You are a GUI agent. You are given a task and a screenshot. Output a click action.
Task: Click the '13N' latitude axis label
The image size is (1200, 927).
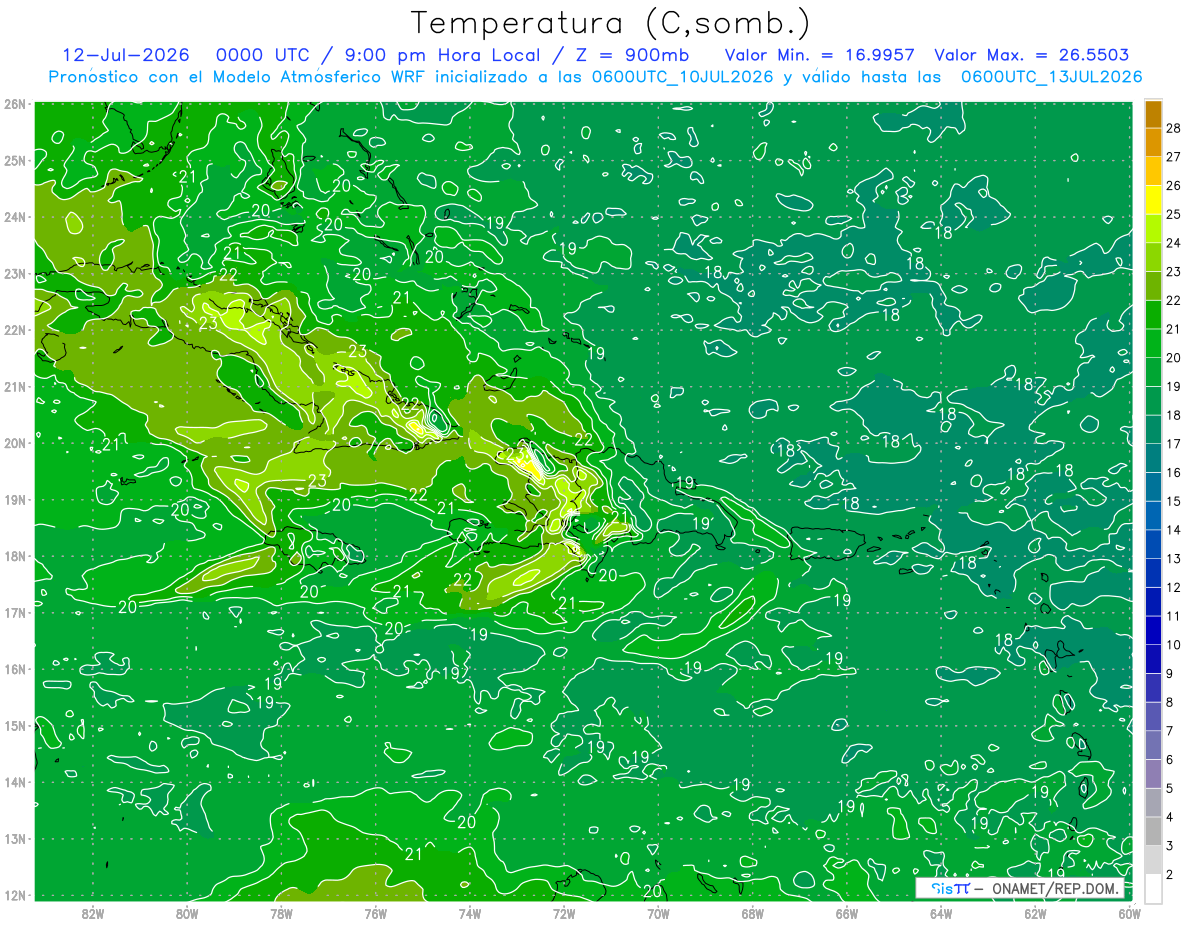[14, 838]
